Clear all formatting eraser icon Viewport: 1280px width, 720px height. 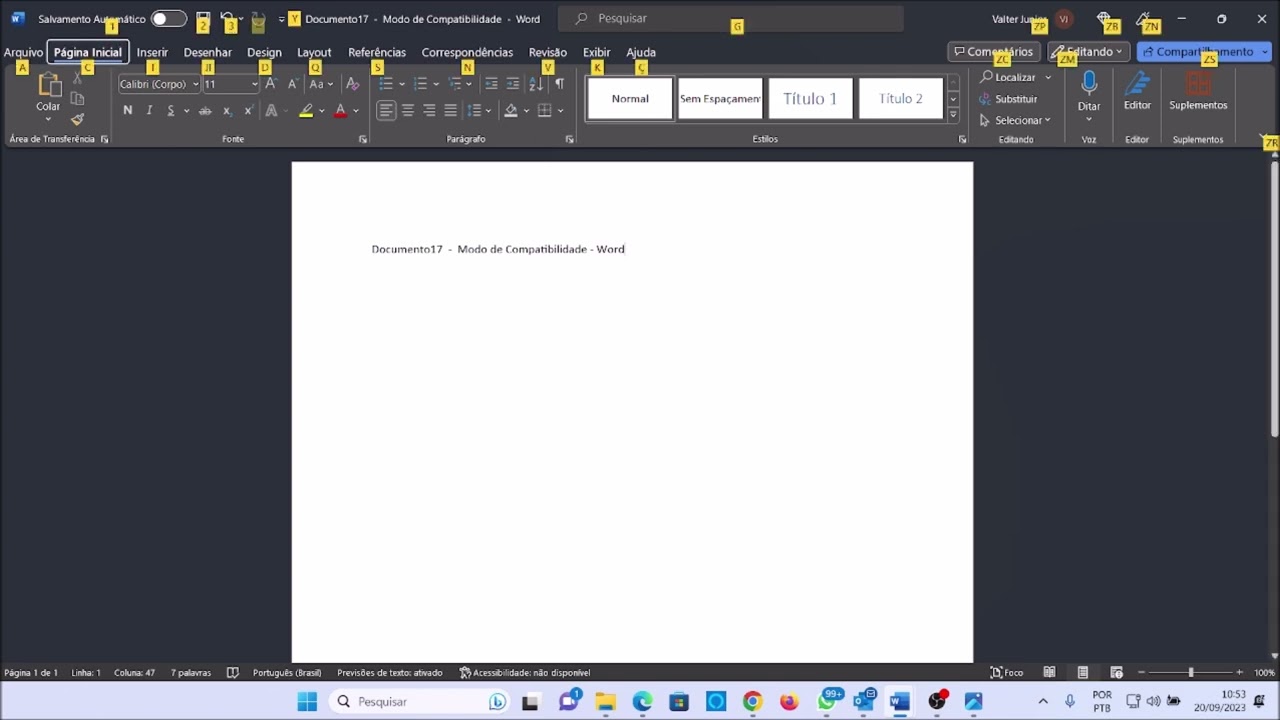pyautogui.click(x=352, y=84)
